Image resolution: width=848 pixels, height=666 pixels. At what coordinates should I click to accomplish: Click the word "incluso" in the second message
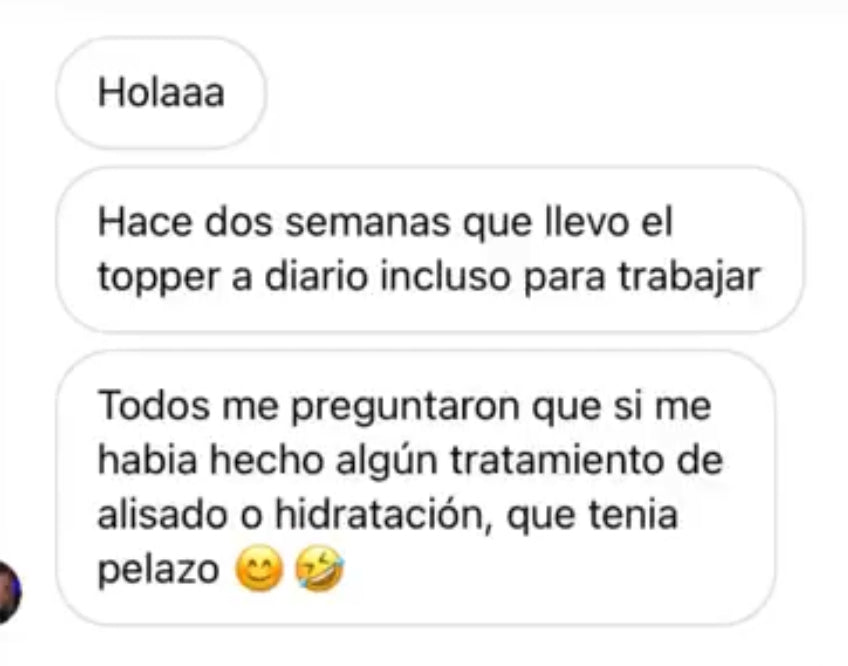pyautogui.click(x=446, y=276)
